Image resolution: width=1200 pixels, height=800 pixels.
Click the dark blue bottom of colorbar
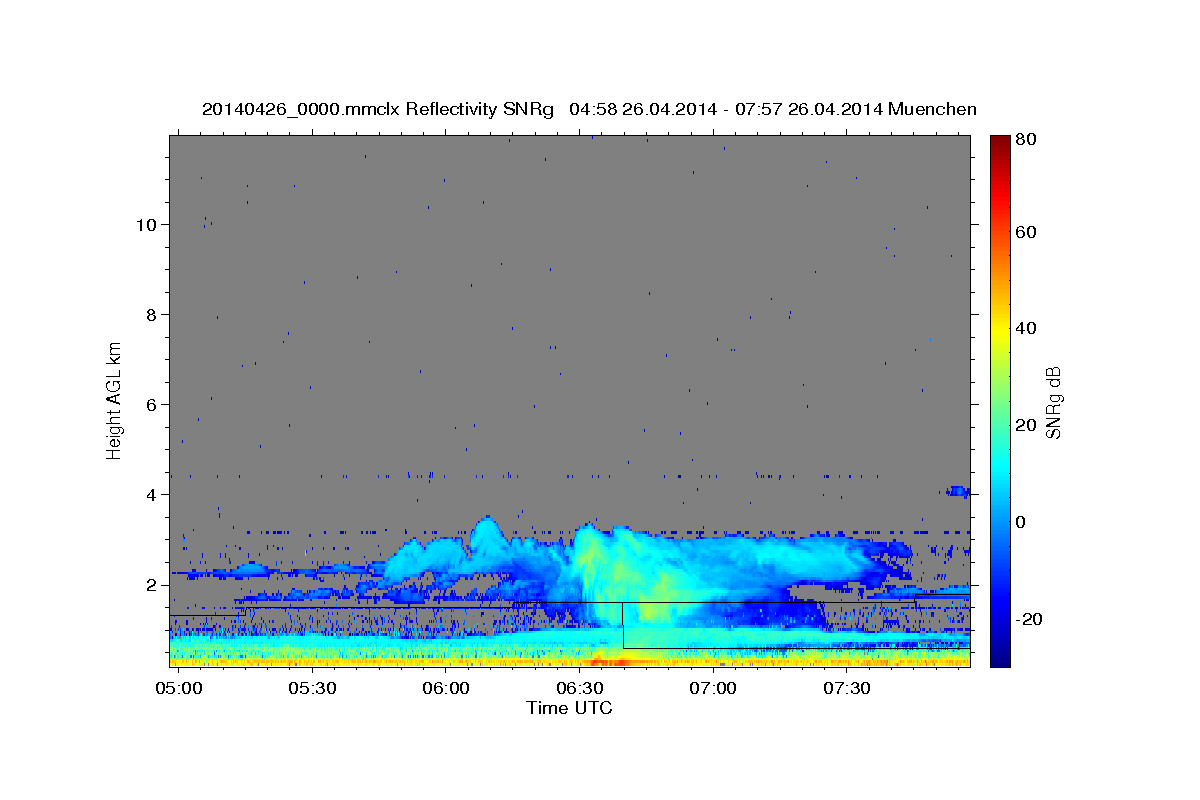(999, 660)
